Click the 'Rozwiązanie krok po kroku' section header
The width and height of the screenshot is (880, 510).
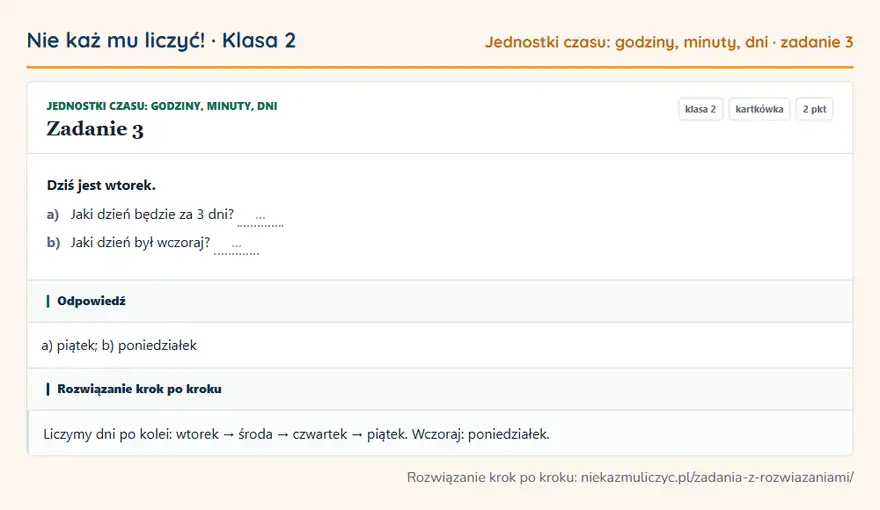pyautogui.click(x=440, y=389)
